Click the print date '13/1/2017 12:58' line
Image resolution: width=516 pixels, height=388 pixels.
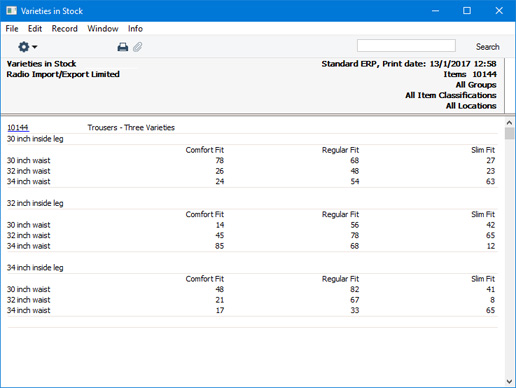409,64
